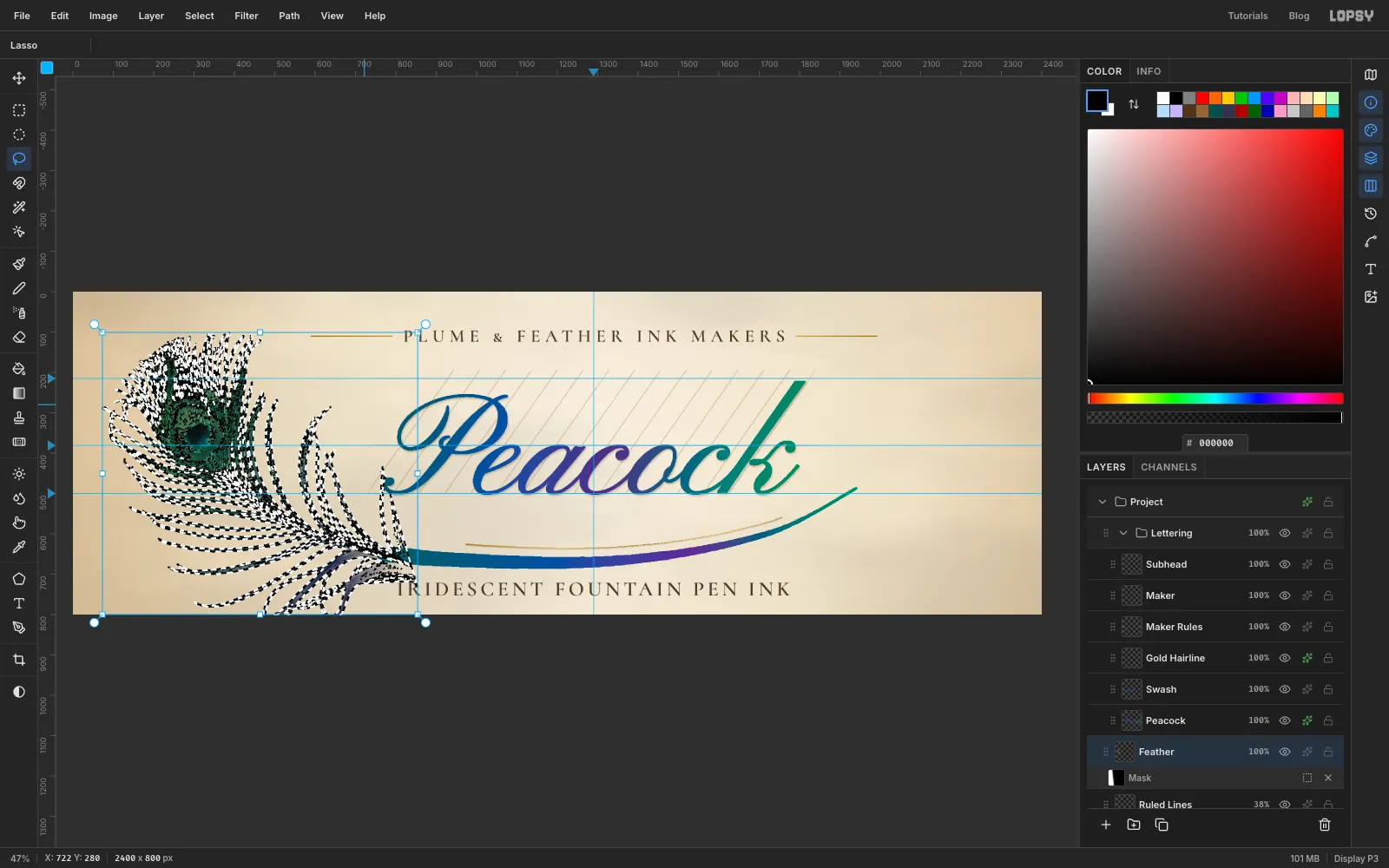Select the Clone Stamp tool
Image resolution: width=1389 pixels, height=868 pixels.
coord(19,418)
